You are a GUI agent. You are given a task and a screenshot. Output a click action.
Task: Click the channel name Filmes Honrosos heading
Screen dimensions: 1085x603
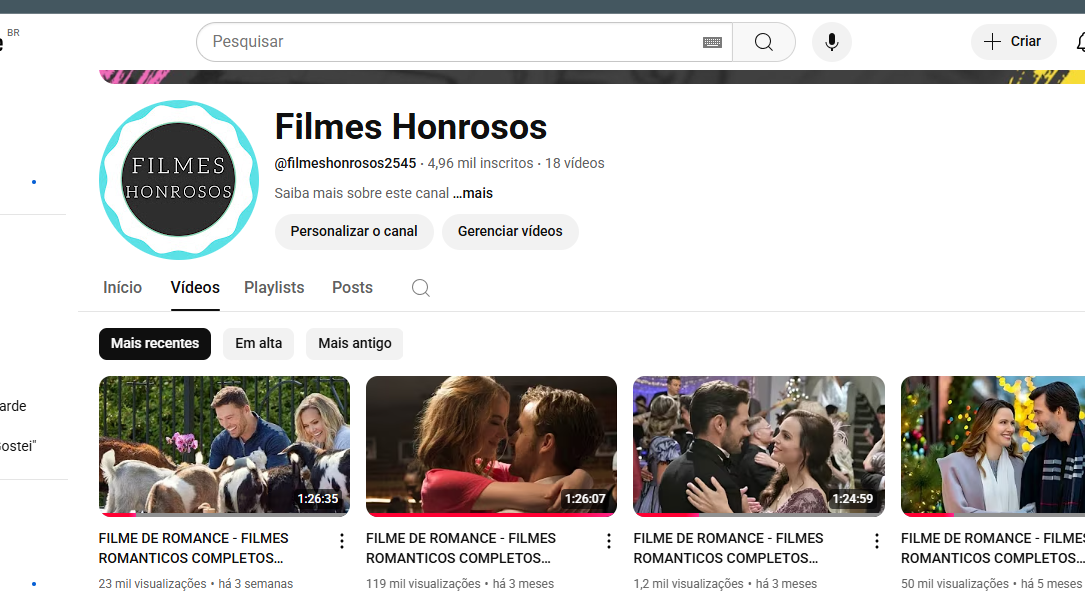(411, 127)
